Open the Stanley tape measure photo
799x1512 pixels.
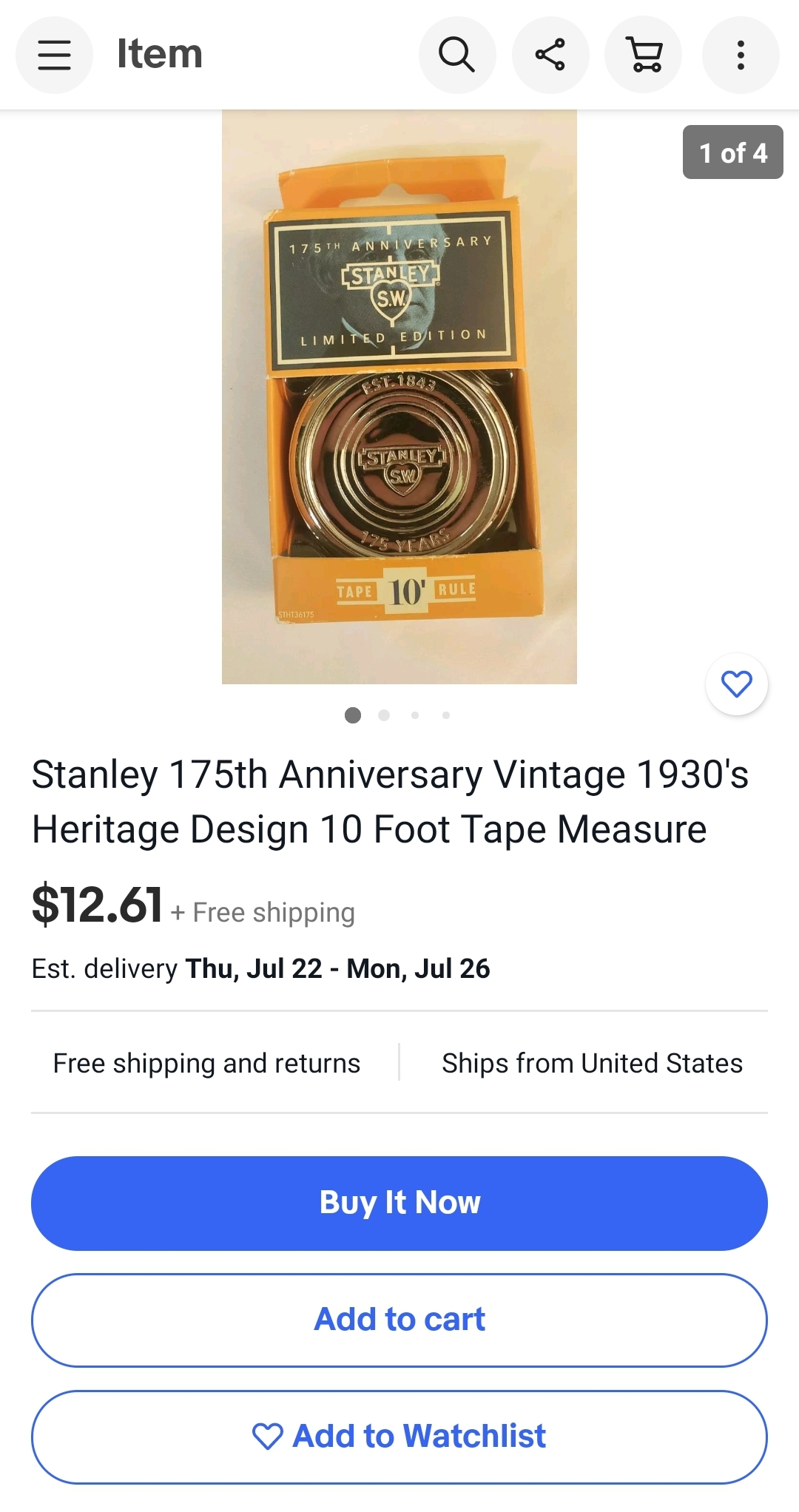click(x=399, y=397)
